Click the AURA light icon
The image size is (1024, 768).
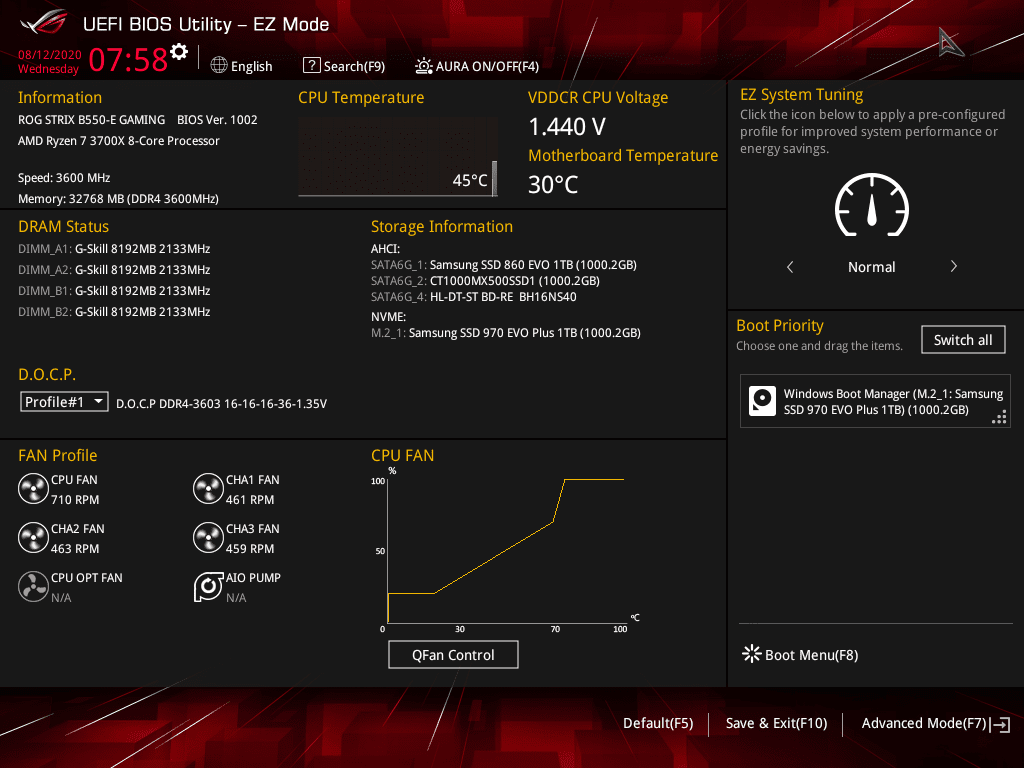click(x=423, y=66)
